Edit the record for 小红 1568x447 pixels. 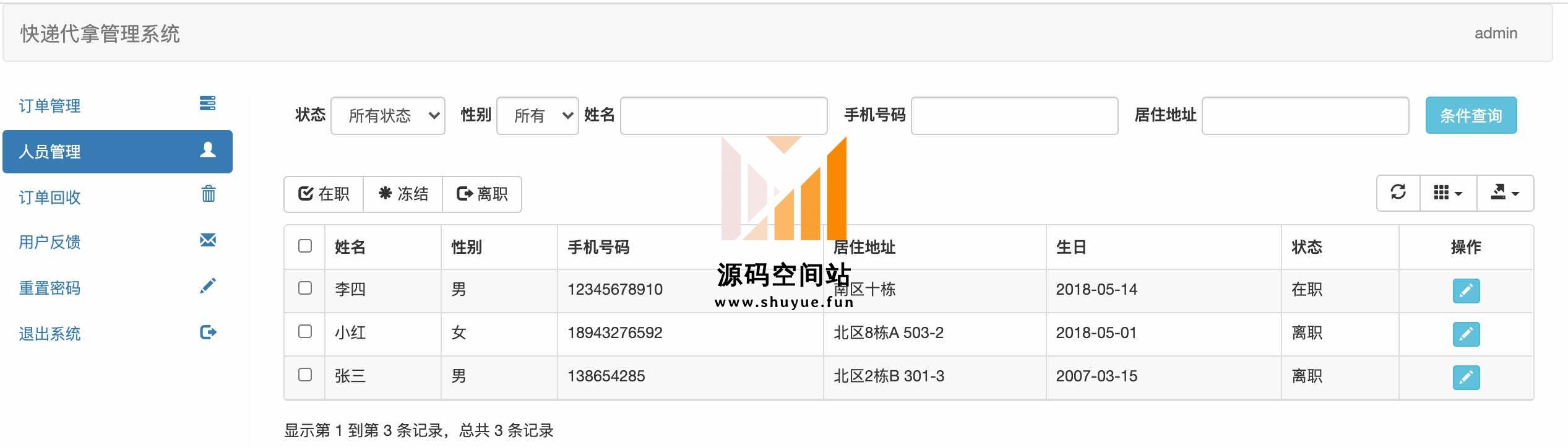click(x=1466, y=334)
